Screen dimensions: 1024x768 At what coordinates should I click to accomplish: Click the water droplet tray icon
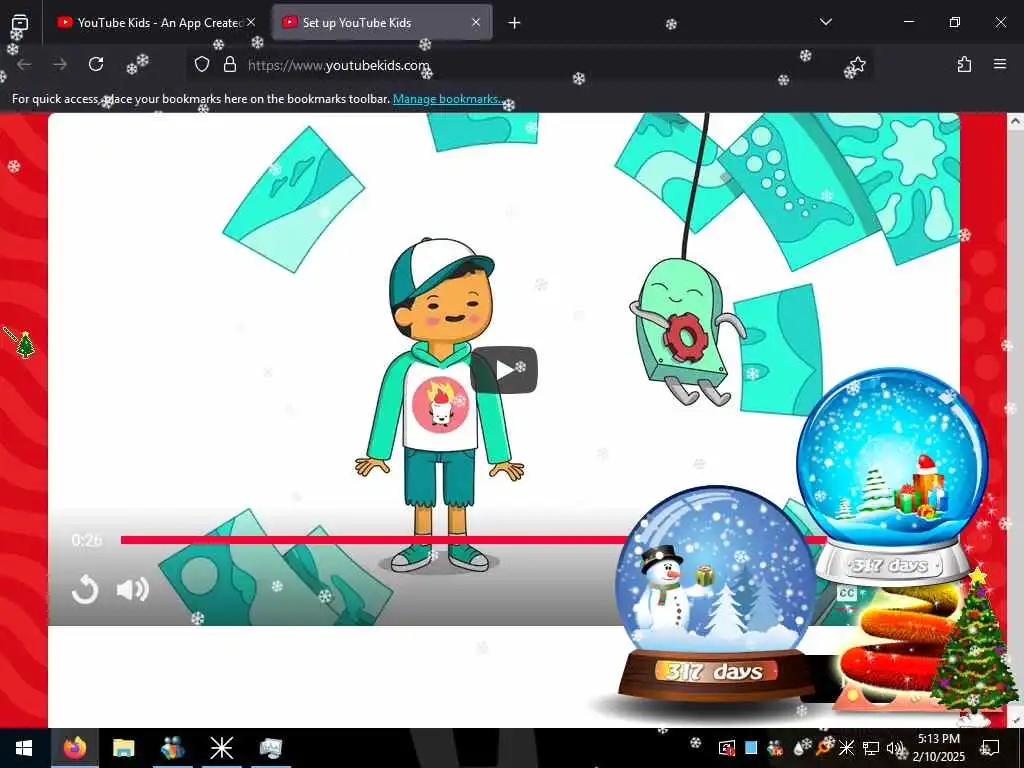[x=799, y=748]
